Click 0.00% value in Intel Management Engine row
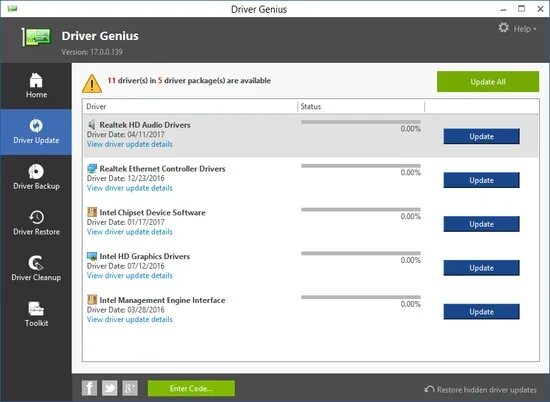This screenshot has width=550, height=402. pos(410,304)
